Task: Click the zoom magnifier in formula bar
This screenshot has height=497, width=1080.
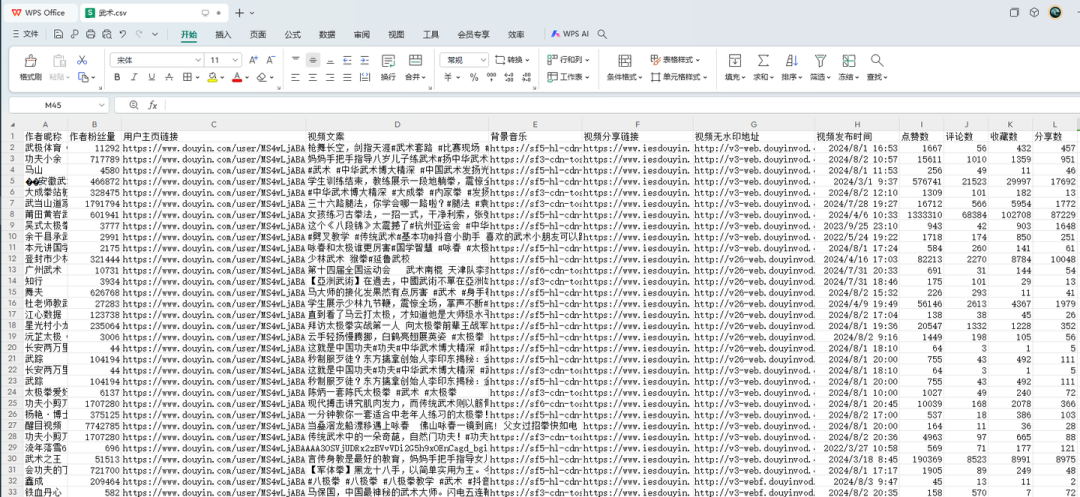Action: point(134,105)
